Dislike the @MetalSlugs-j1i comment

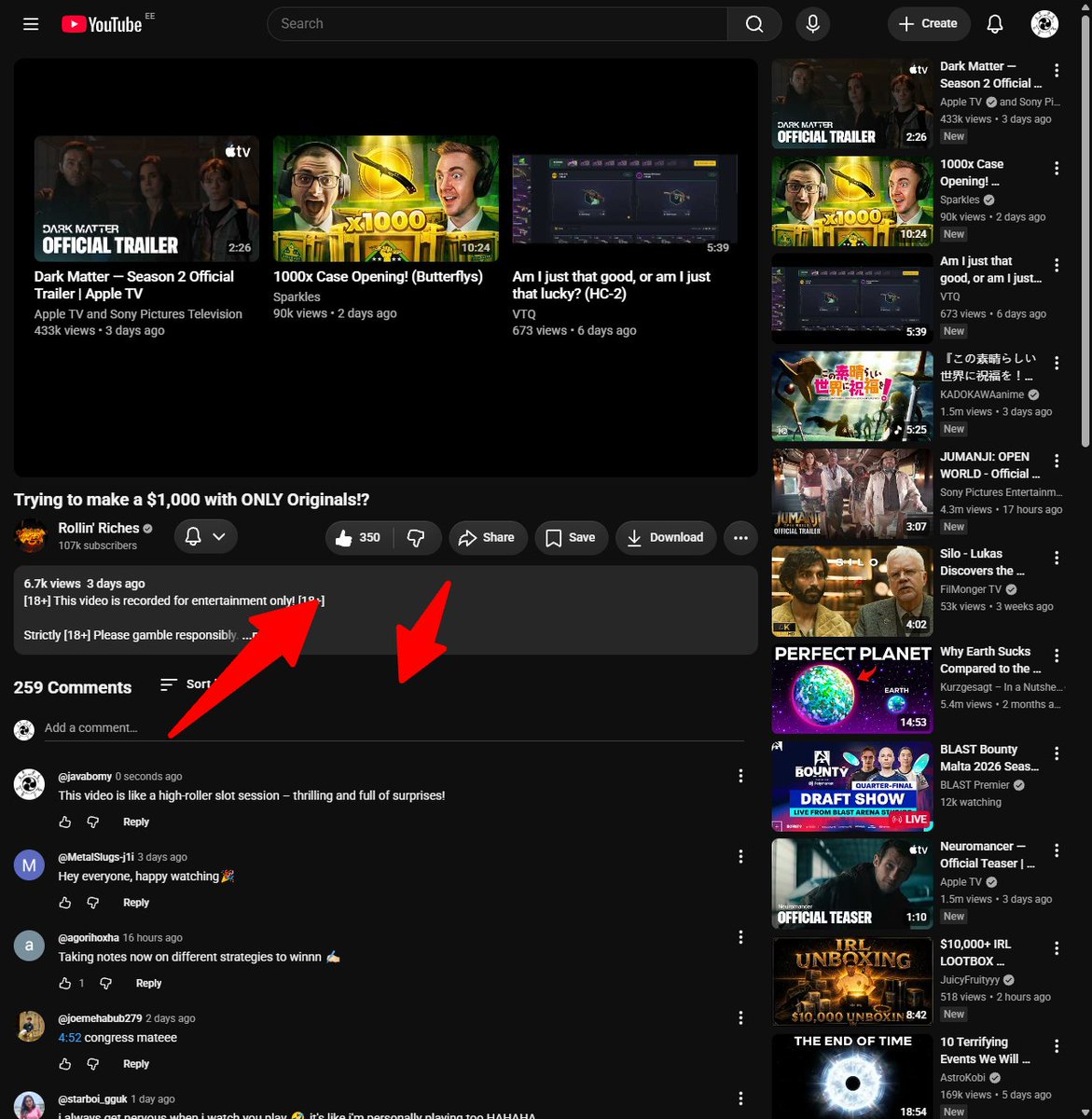pos(93,903)
